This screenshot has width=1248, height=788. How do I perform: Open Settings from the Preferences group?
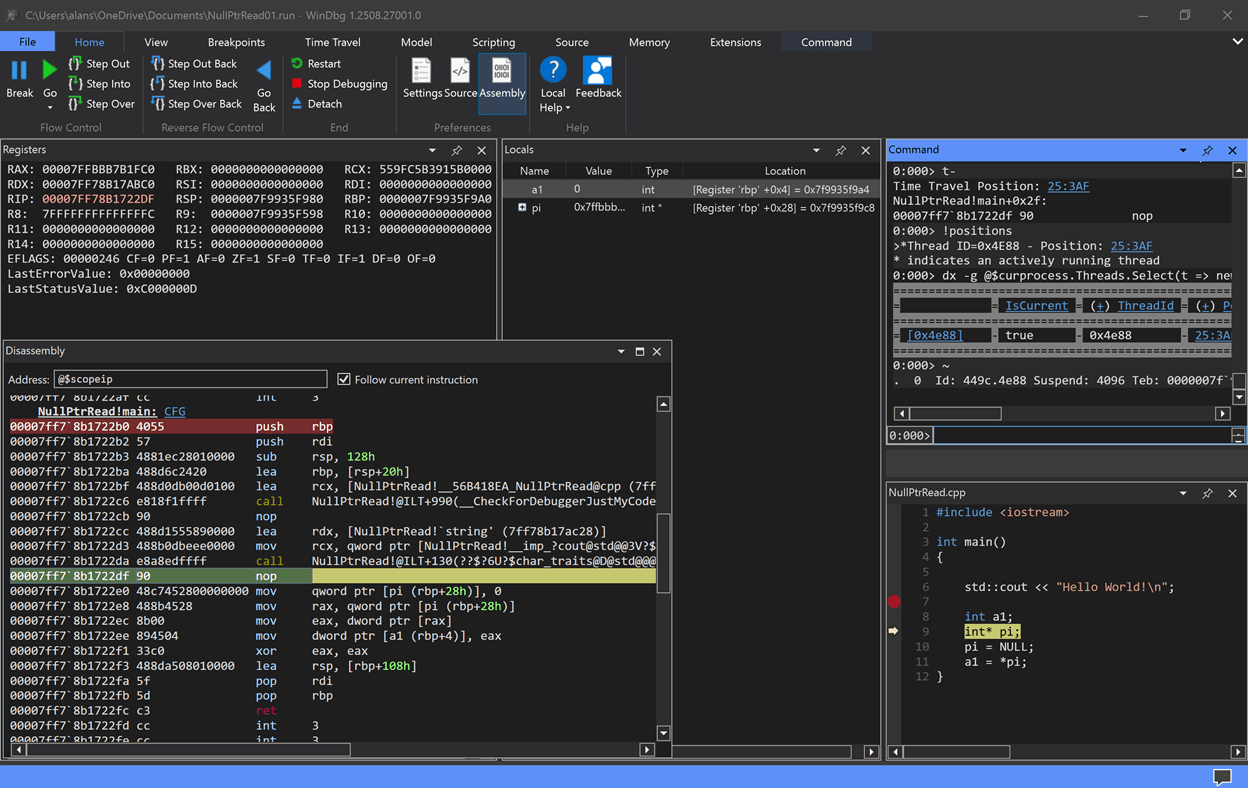(x=422, y=72)
